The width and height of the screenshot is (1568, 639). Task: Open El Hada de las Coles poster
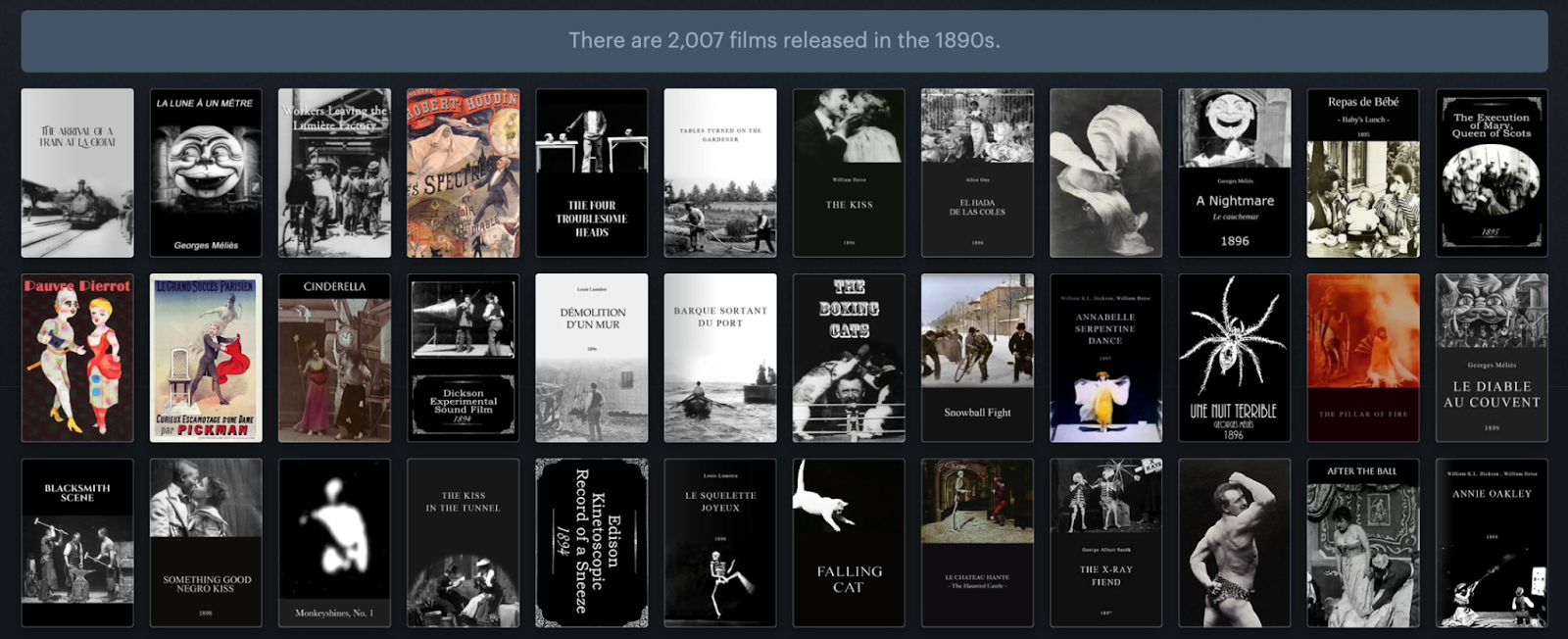point(977,173)
